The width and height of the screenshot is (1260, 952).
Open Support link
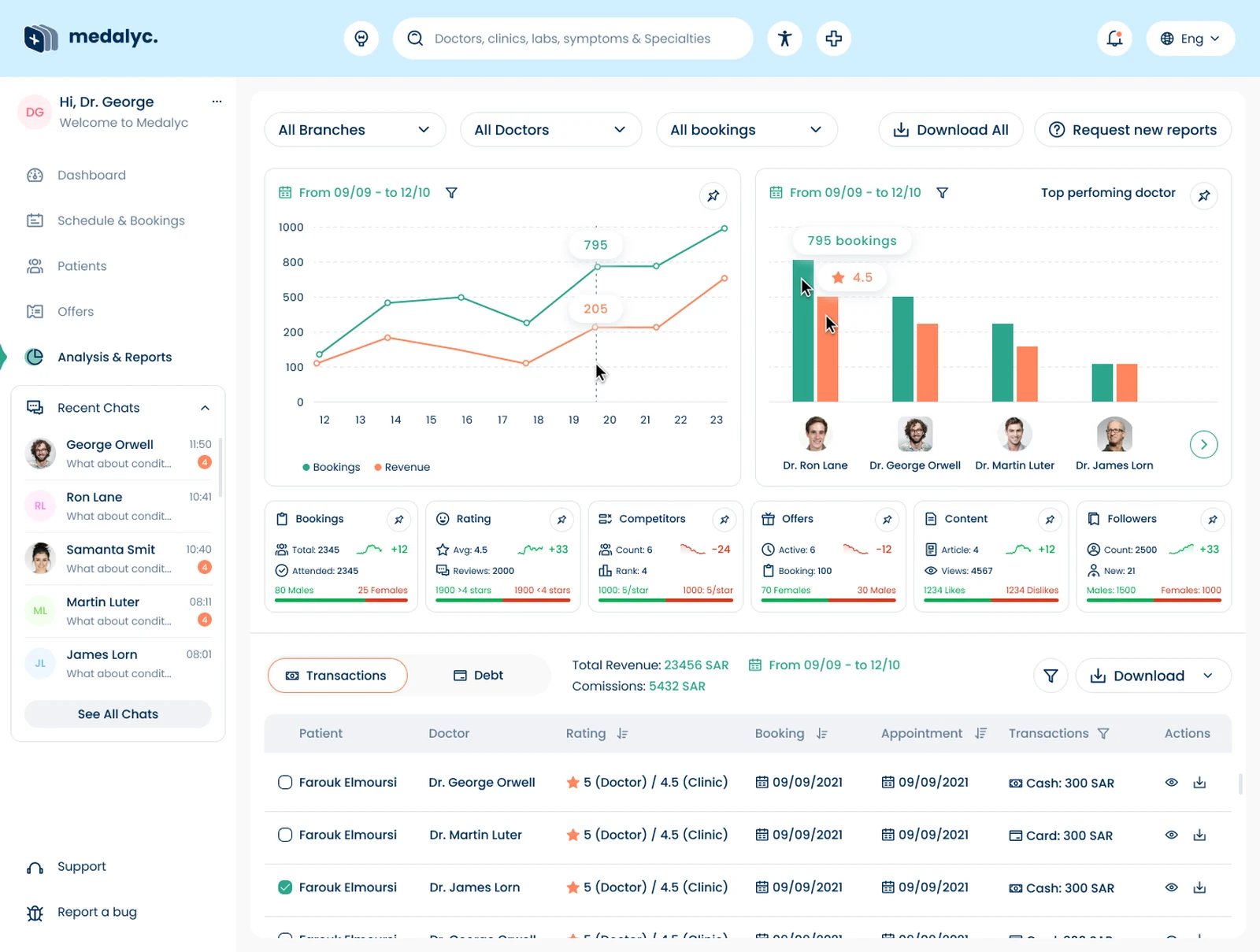[x=67, y=867]
